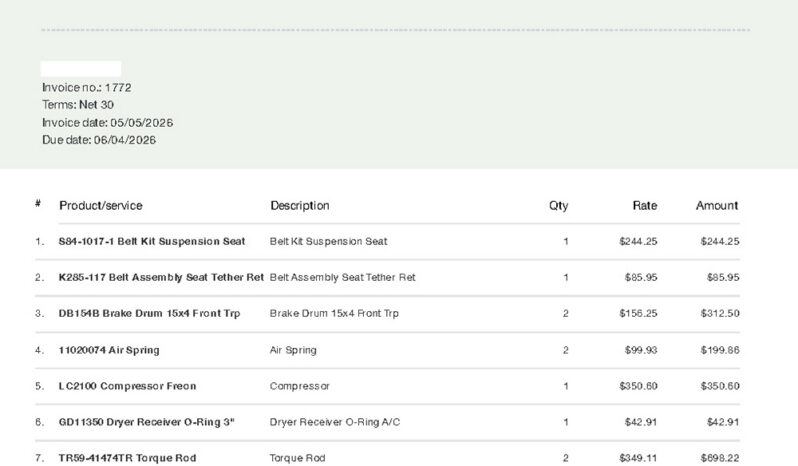Viewport: 798px width, 466px height.
Task: Click description 'Dryer Receiver O-Ring A/C'
Action: point(335,422)
